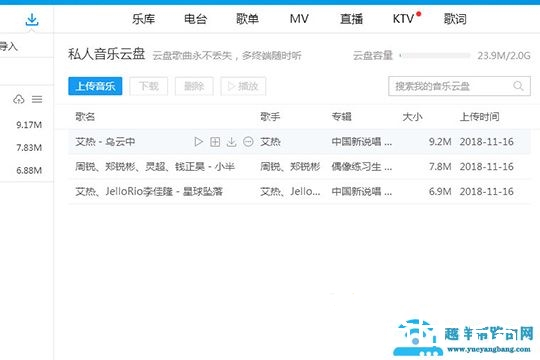Click the 6.9M size value
This screenshot has height=360, width=540.
pyautogui.click(x=440, y=191)
